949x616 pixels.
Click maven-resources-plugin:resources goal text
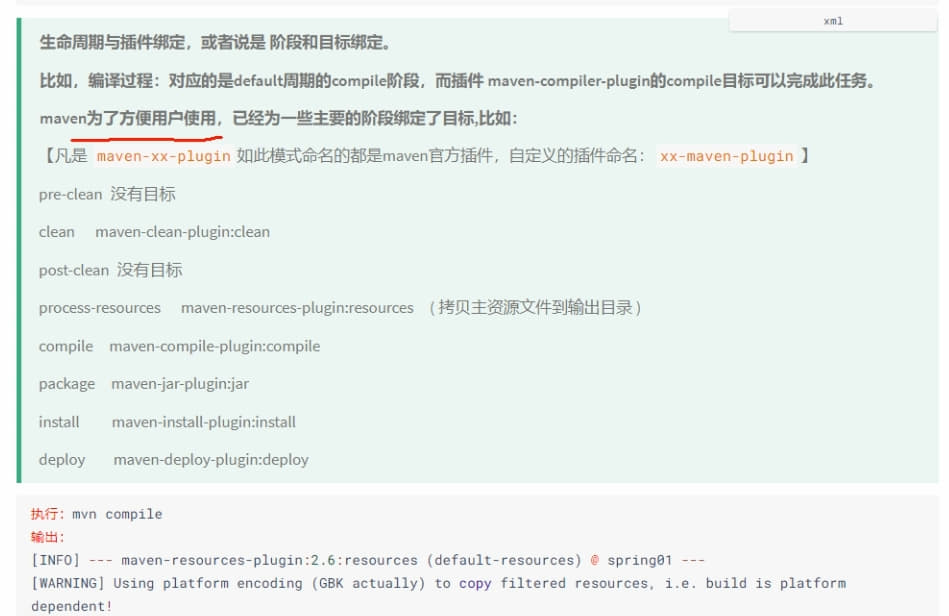tap(297, 308)
